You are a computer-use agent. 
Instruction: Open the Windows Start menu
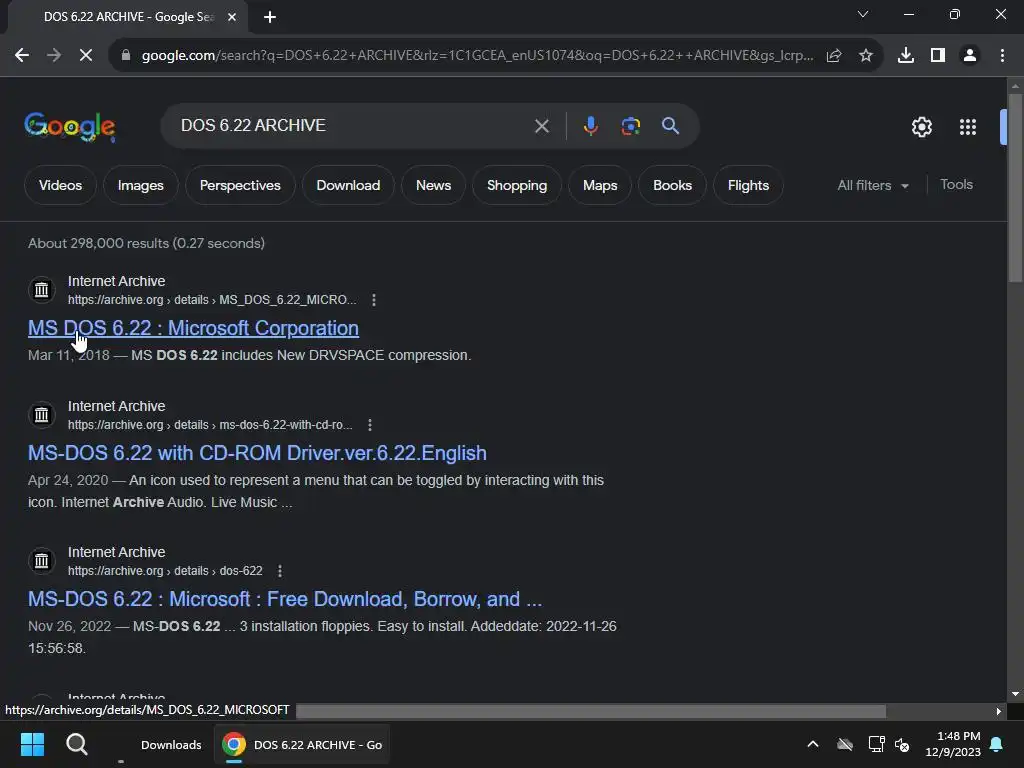point(32,744)
